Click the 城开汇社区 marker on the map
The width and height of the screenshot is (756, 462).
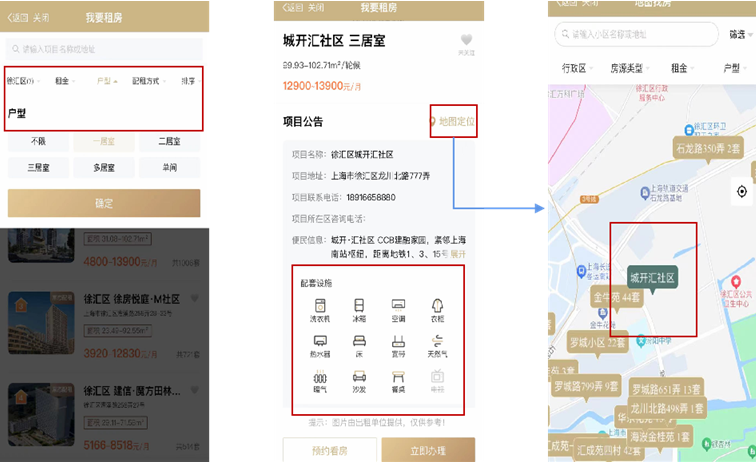(652, 276)
